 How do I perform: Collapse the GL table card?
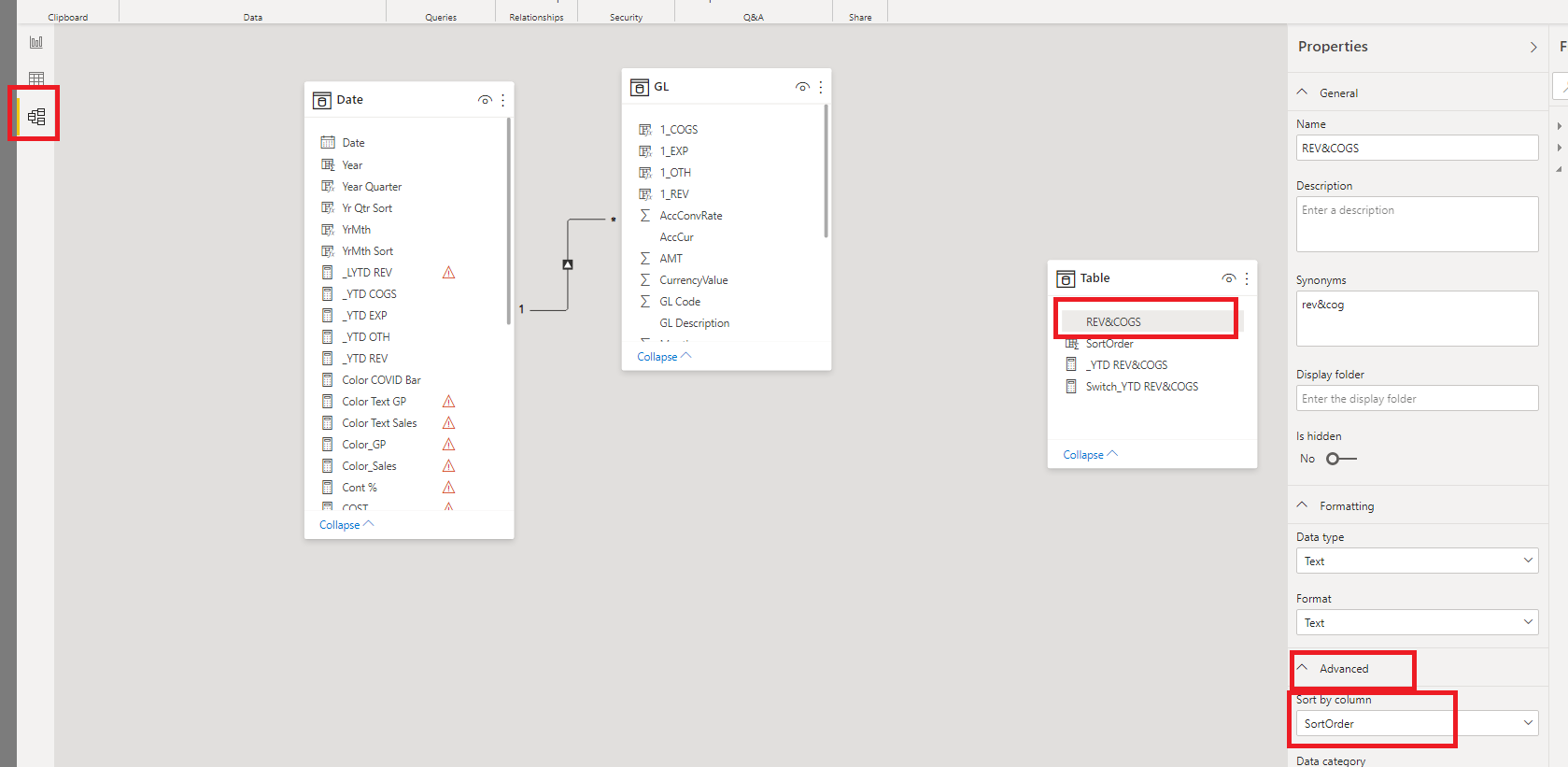[x=664, y=357]
